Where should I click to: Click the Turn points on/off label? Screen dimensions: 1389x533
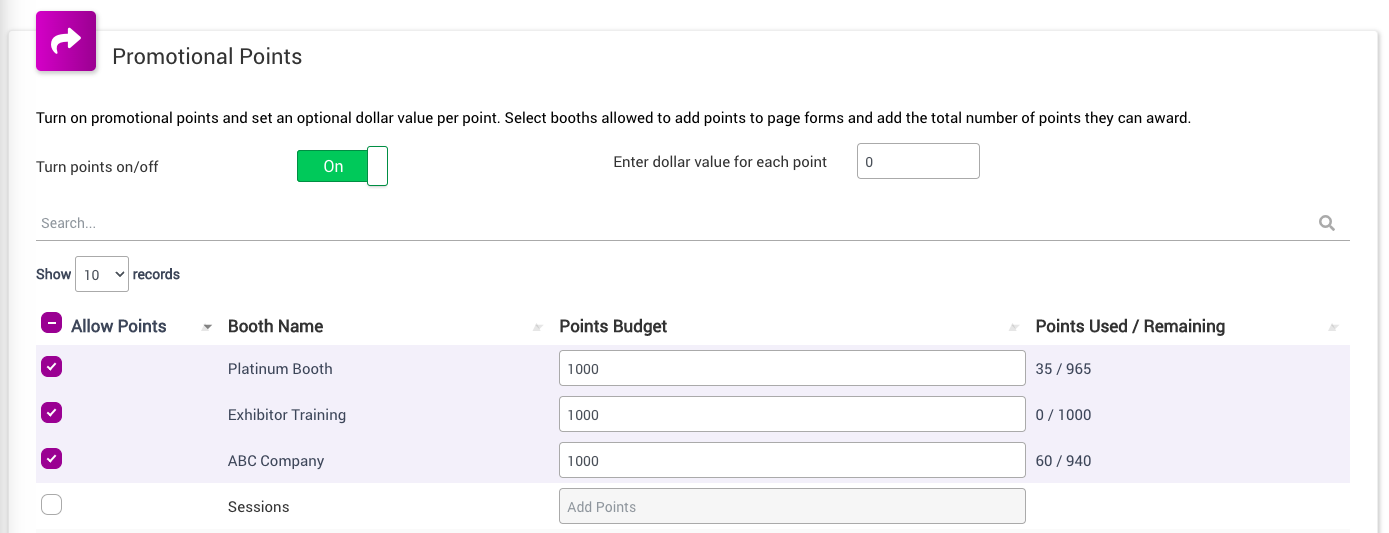click(x=97, y=167)
